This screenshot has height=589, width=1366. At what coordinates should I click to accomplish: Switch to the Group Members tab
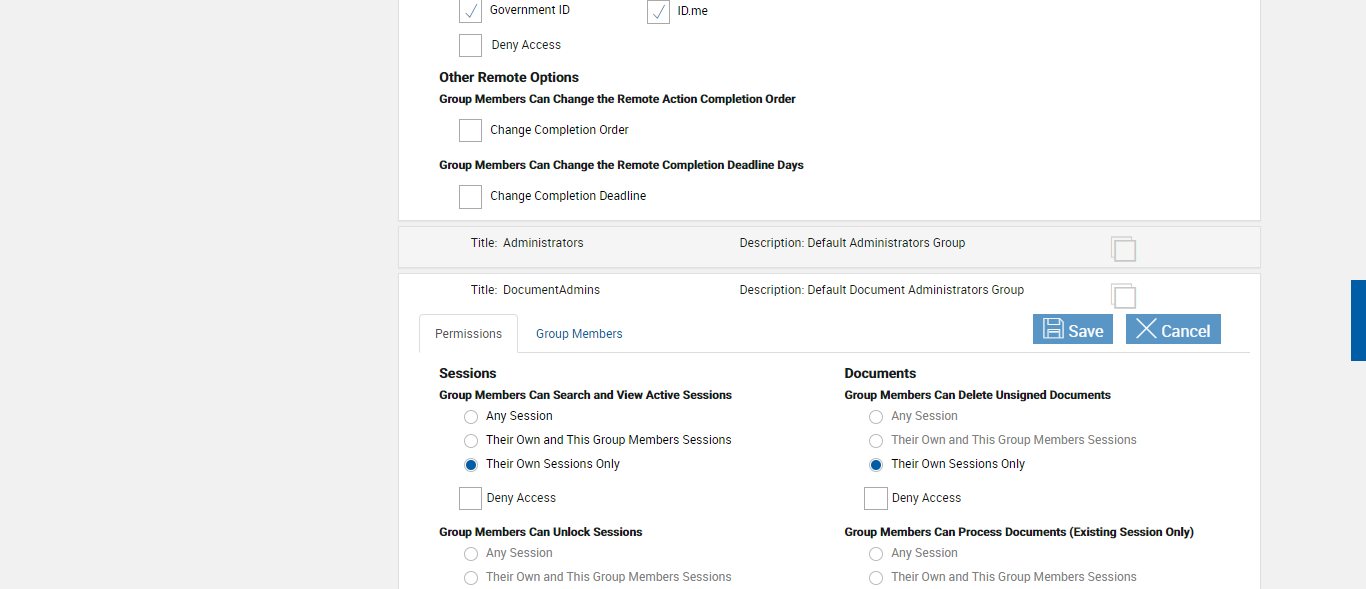click(x=579, y=334)
